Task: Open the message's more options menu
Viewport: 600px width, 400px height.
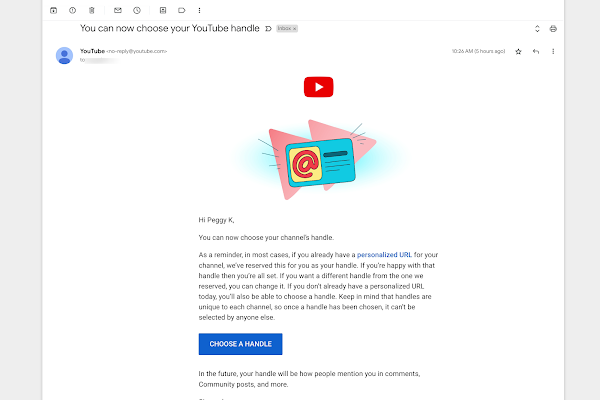Action: coord(553,51)
